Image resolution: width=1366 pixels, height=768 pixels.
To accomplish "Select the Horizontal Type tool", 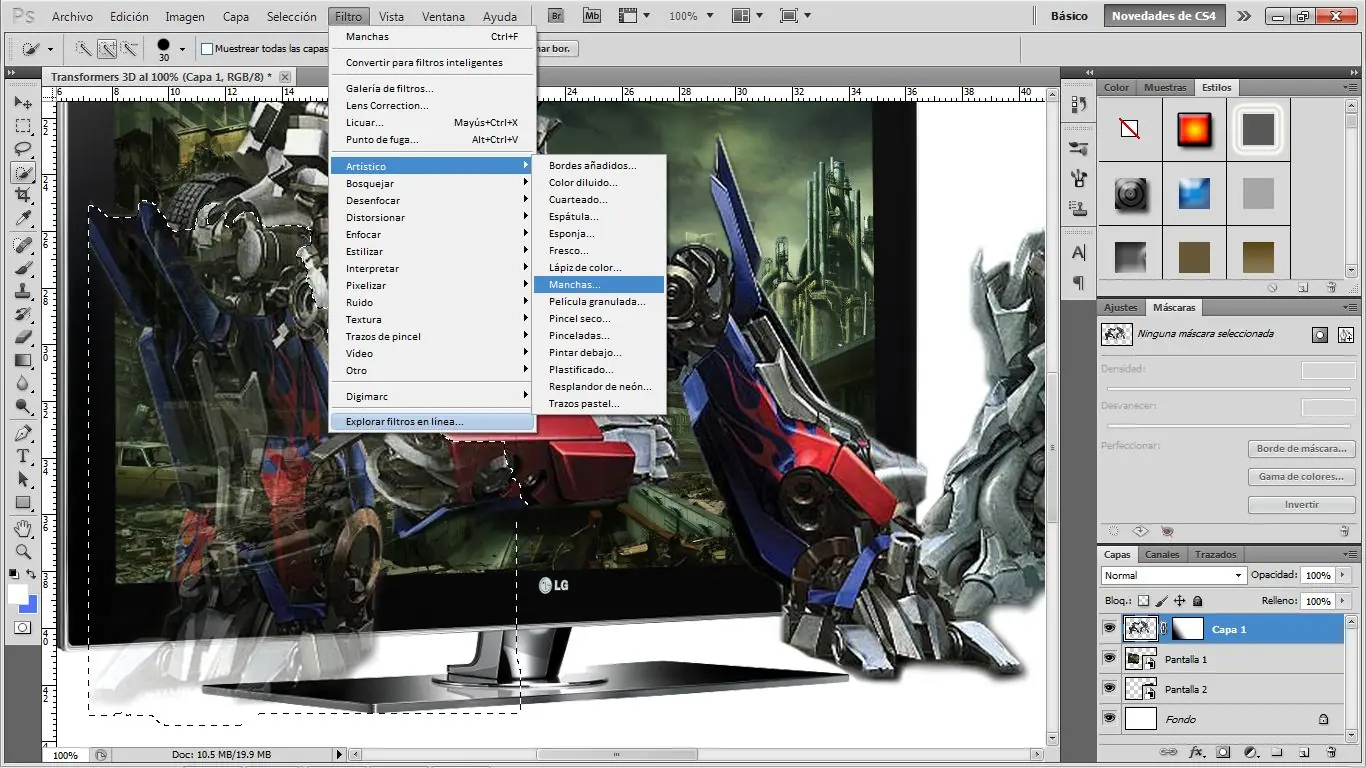I will pyautogui.click(x=23, y=456).
